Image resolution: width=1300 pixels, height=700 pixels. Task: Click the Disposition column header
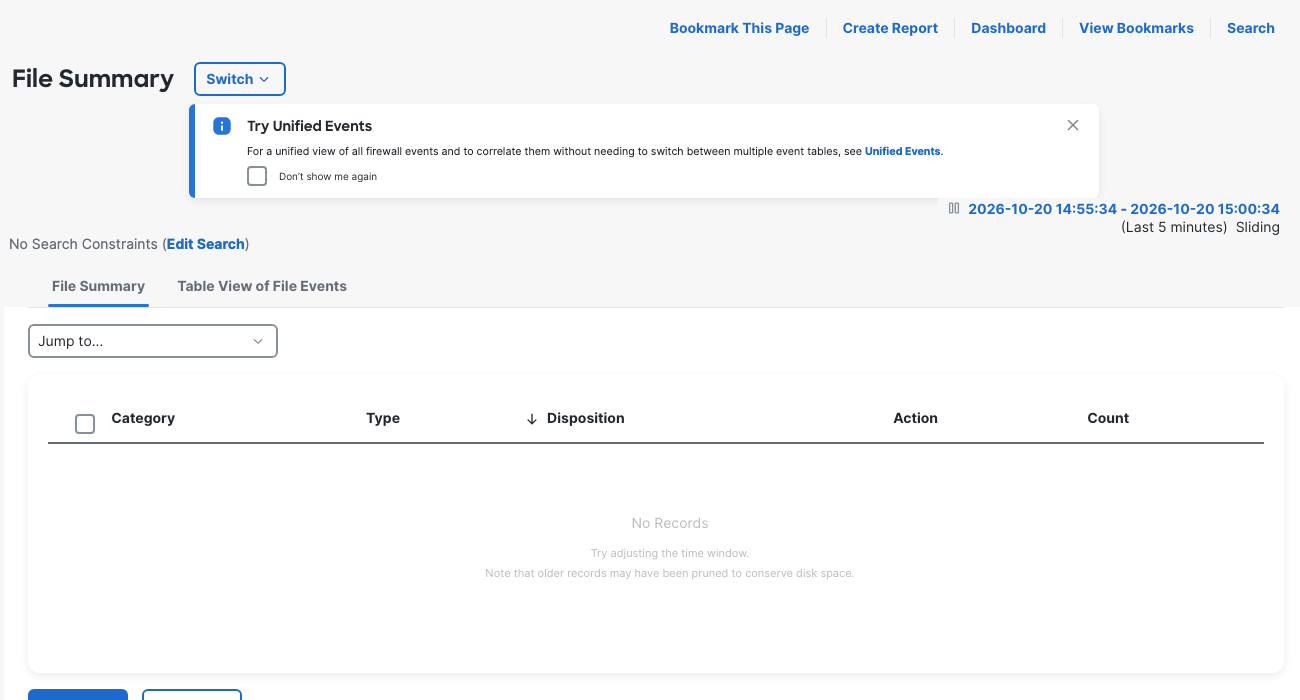coord(586,418)
